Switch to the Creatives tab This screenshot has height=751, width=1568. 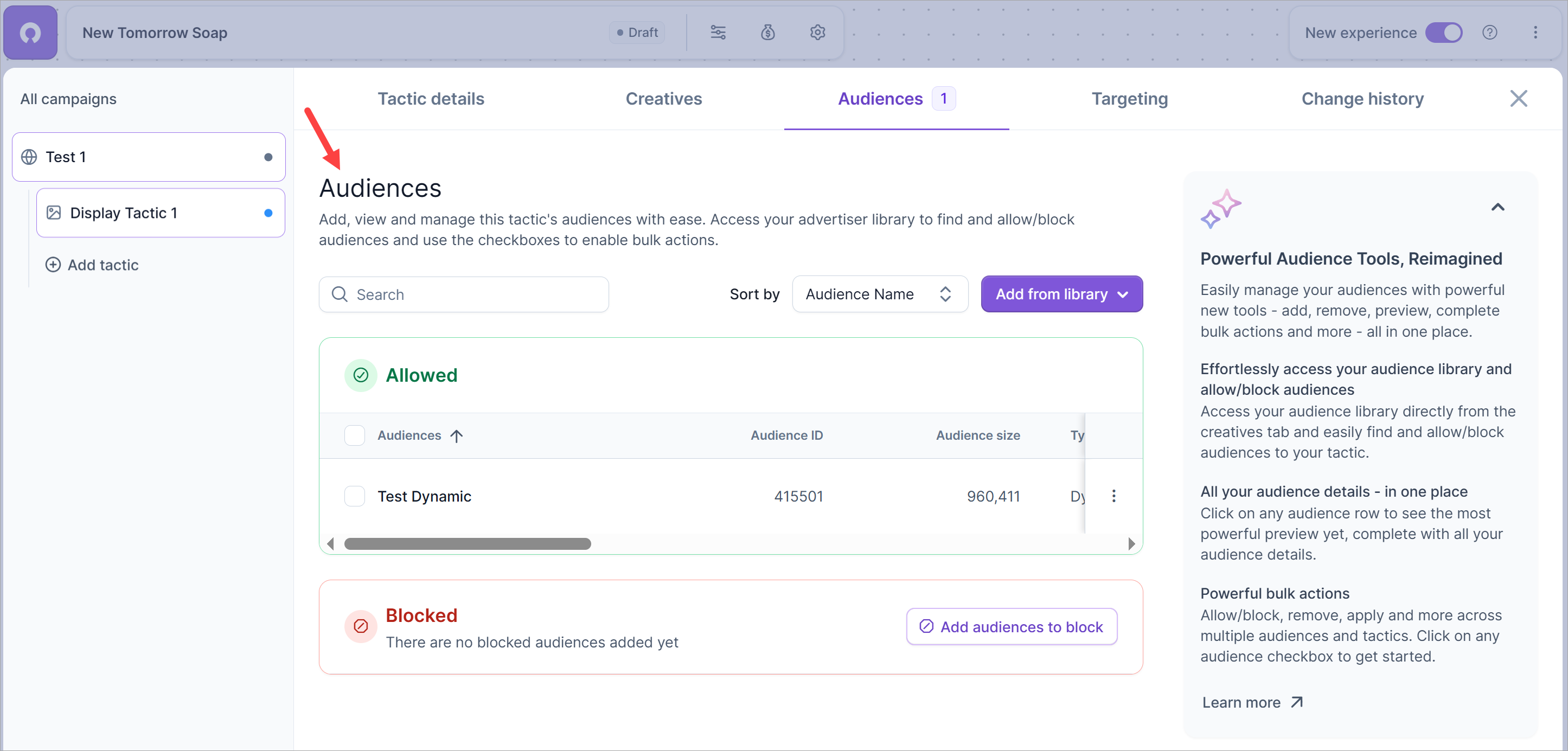(663, 99)
